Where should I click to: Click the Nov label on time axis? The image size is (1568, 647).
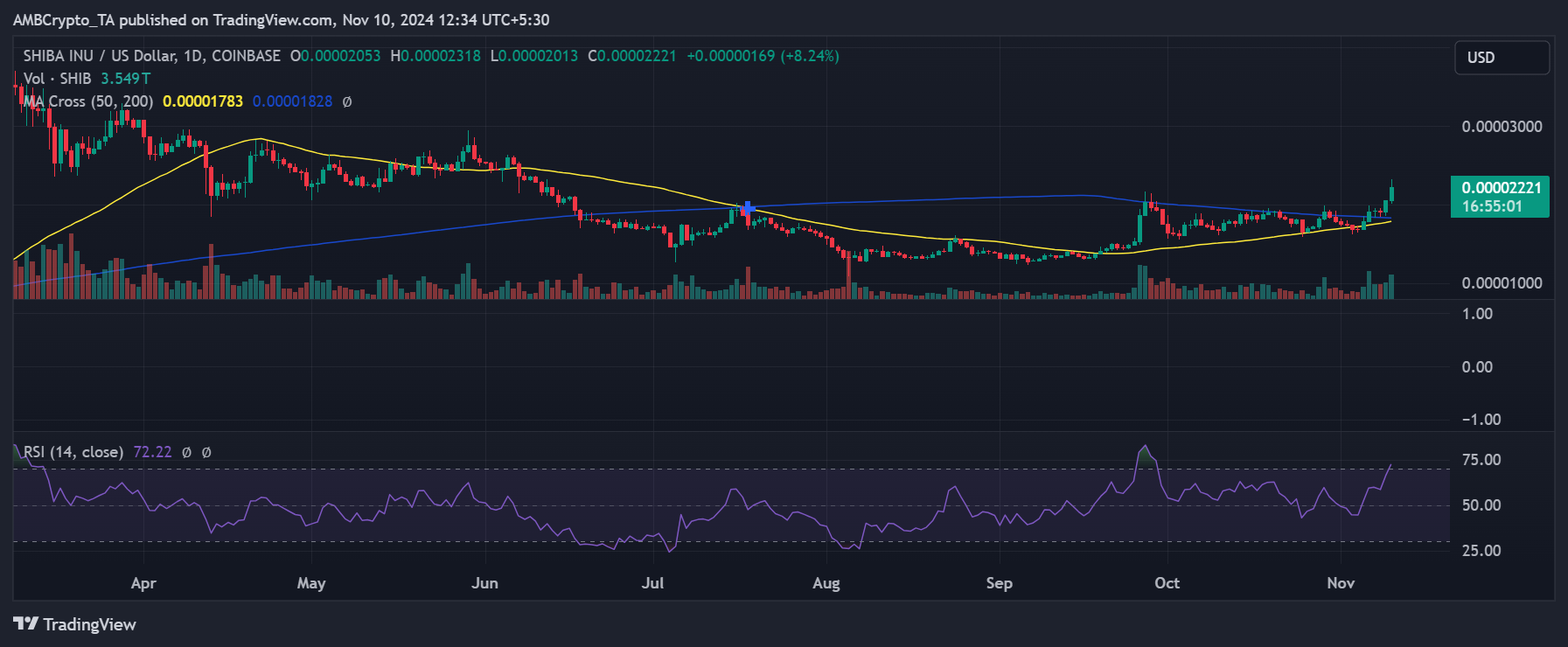coord(1341,583)
